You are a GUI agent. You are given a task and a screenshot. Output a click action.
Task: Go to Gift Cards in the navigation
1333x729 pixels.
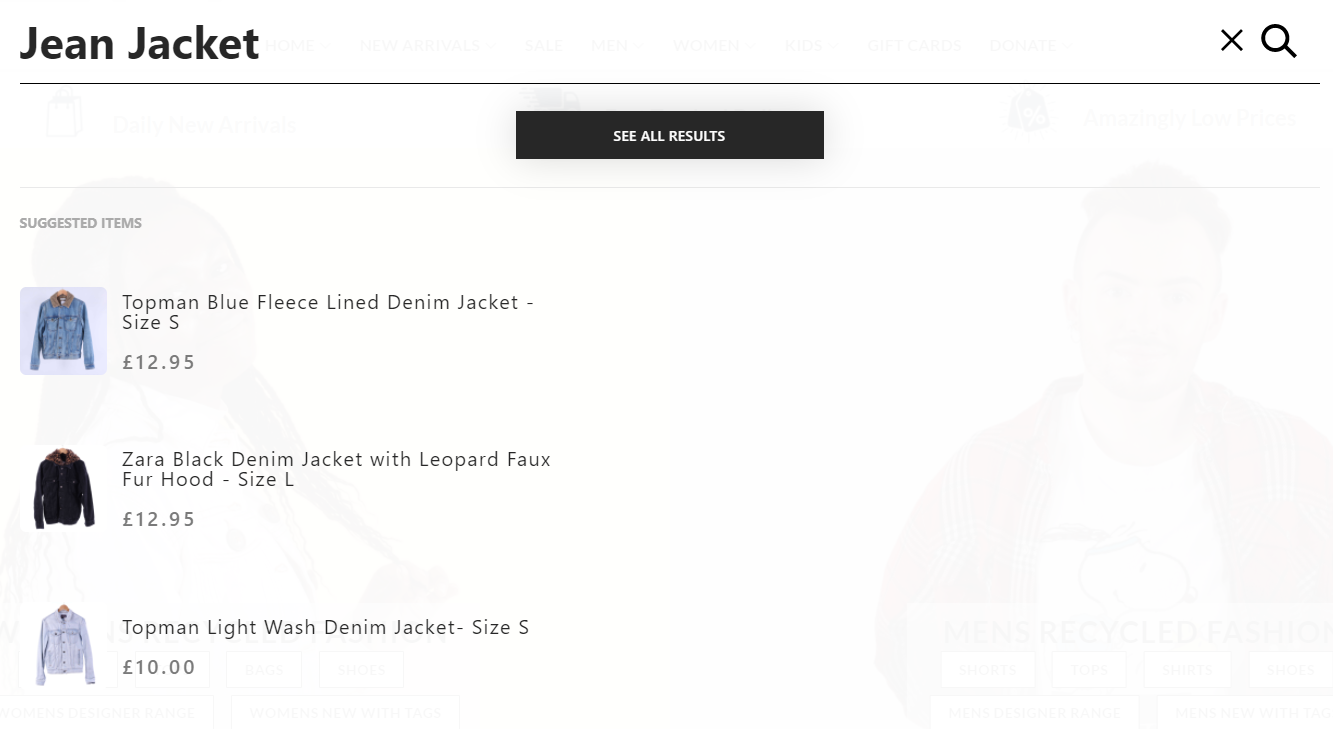[x=913, y=46]
